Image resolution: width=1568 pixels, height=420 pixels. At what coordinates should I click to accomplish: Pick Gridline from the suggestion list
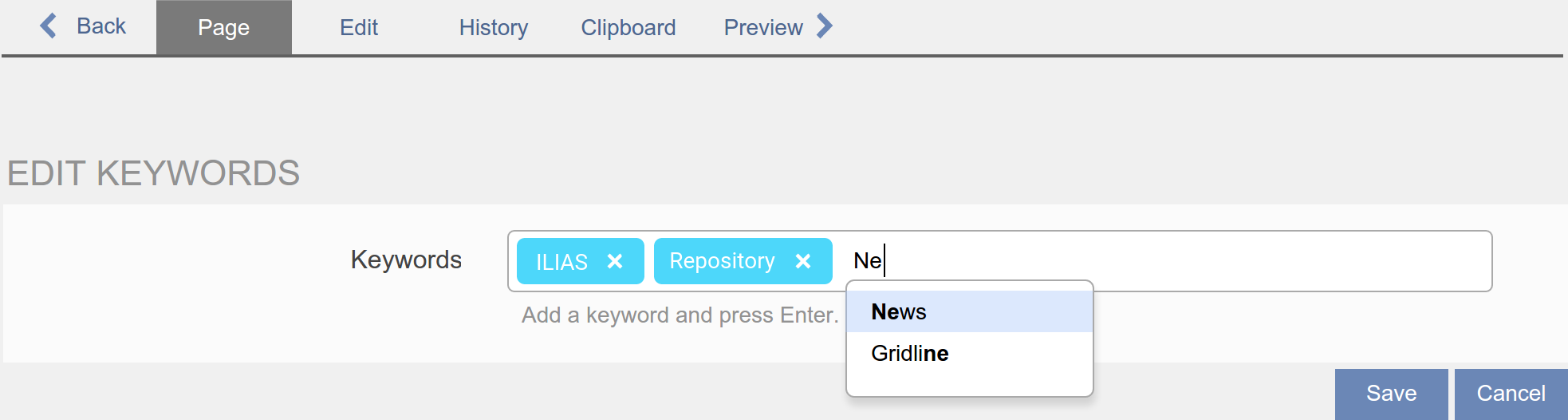pos(910,353)
